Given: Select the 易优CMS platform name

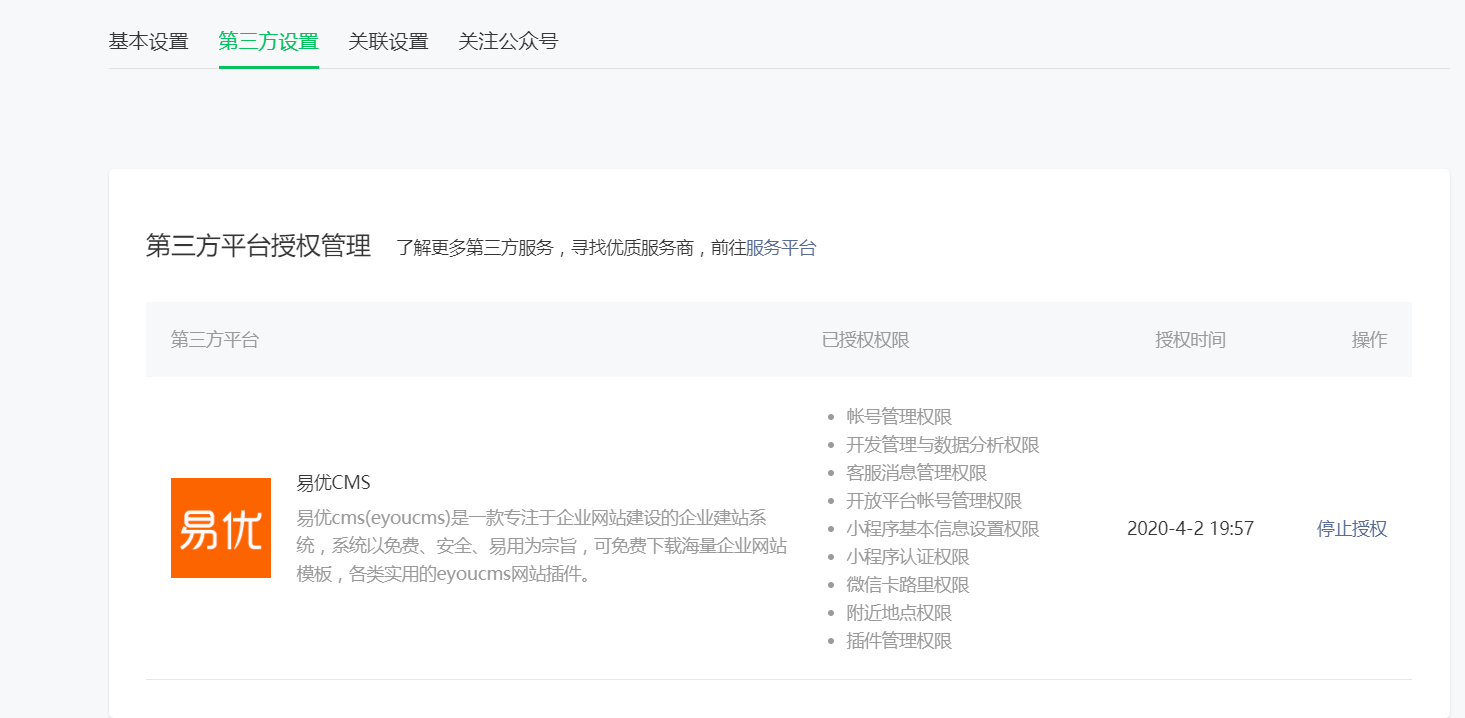Looking at the screenshot, I should 334,483.
